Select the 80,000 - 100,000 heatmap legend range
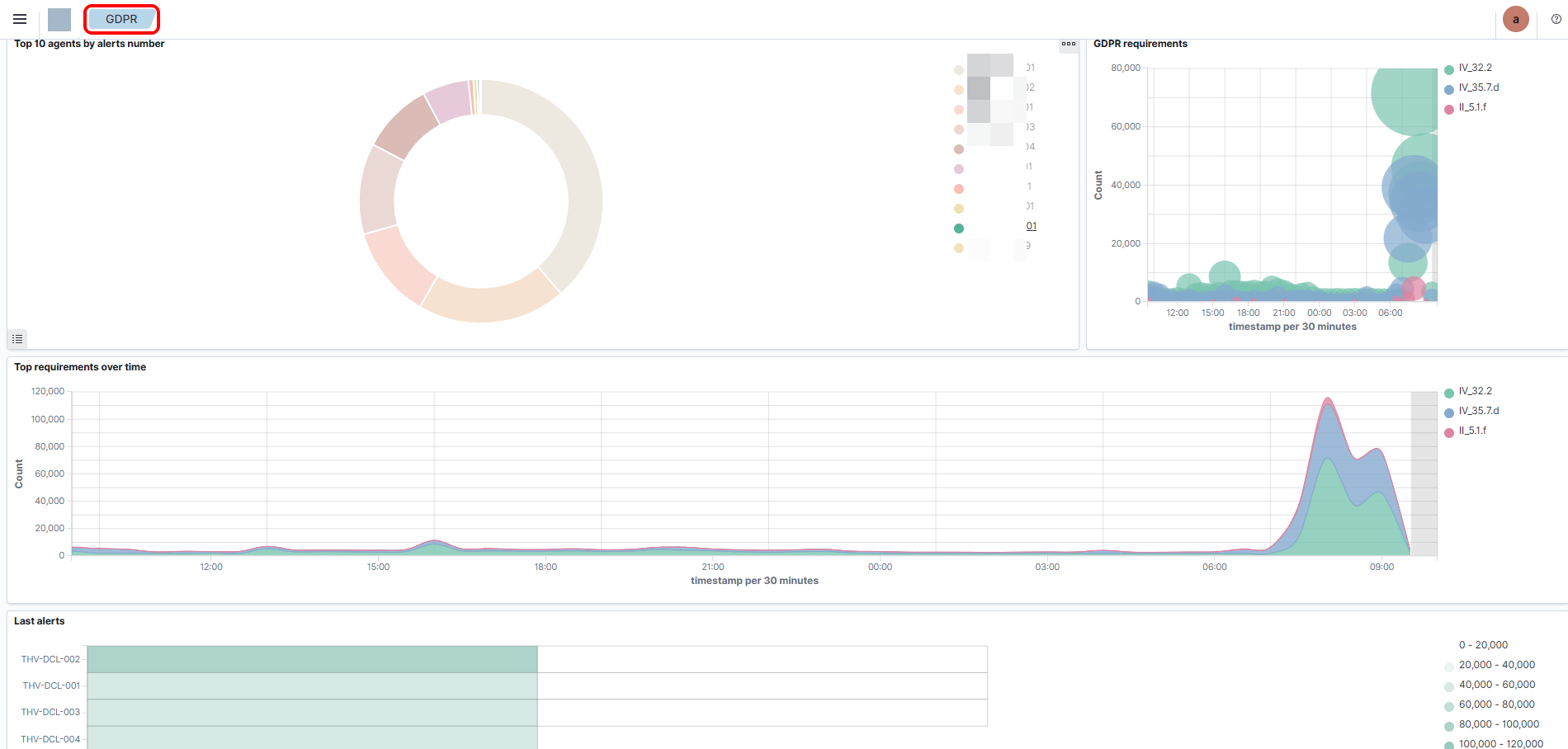Viewport: 1568px width, 749px height. 1499,724
